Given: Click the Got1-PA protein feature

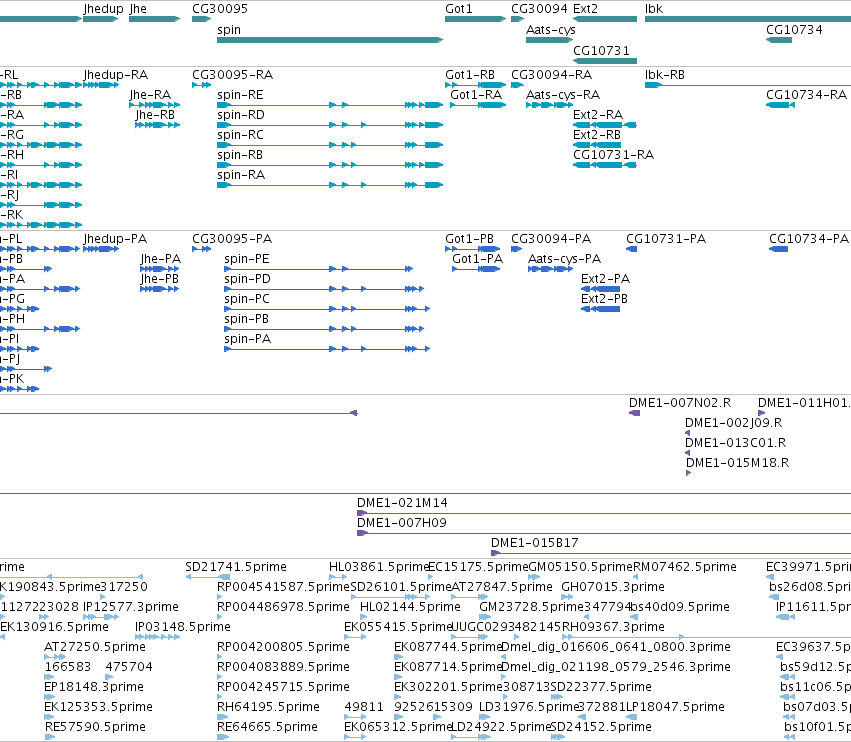Looking at the screenshot, I should click(476, 269).
